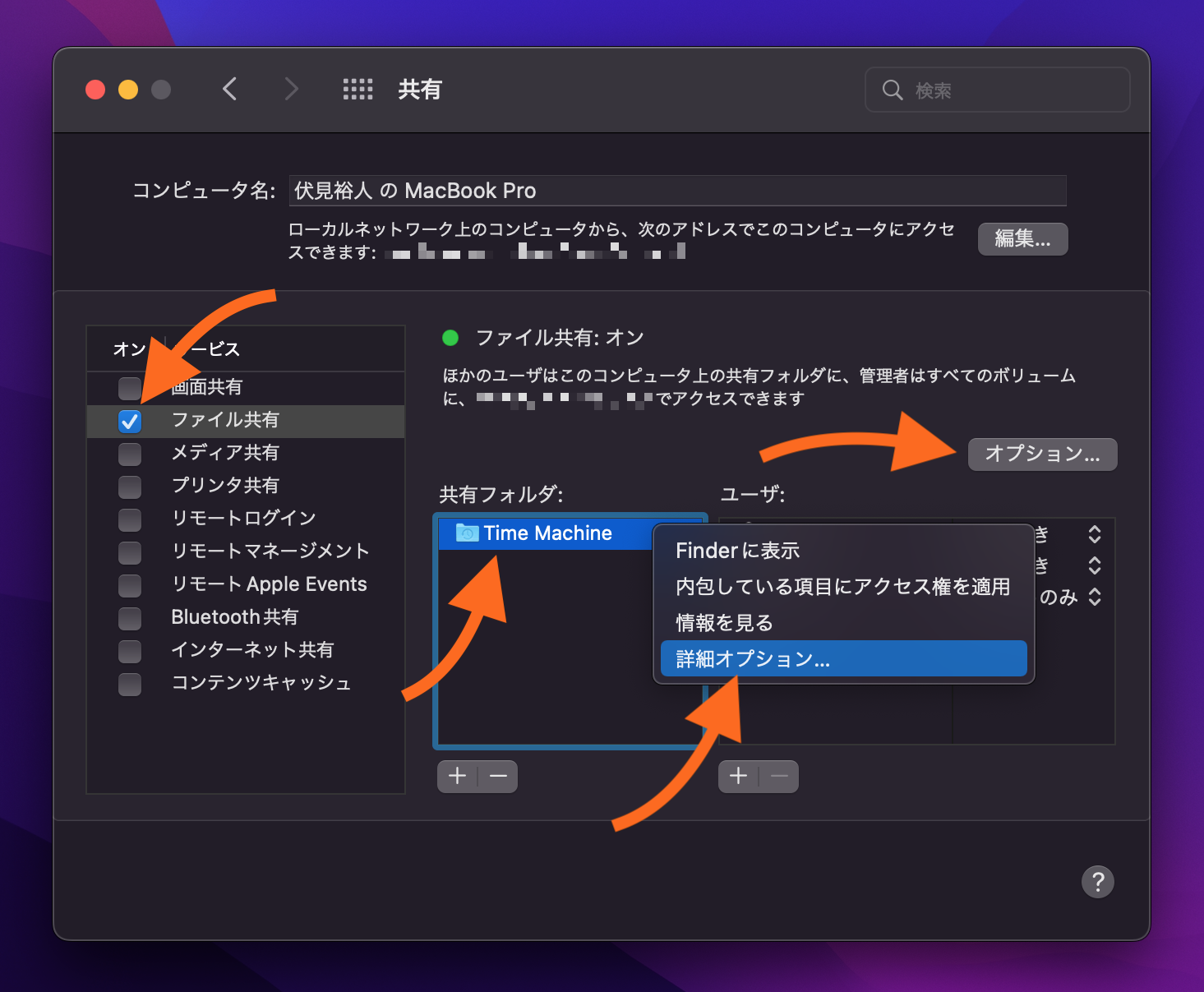1204x992 pixels.
Task: Enable the リモートログイン checkbox
Action: point(130,519)
